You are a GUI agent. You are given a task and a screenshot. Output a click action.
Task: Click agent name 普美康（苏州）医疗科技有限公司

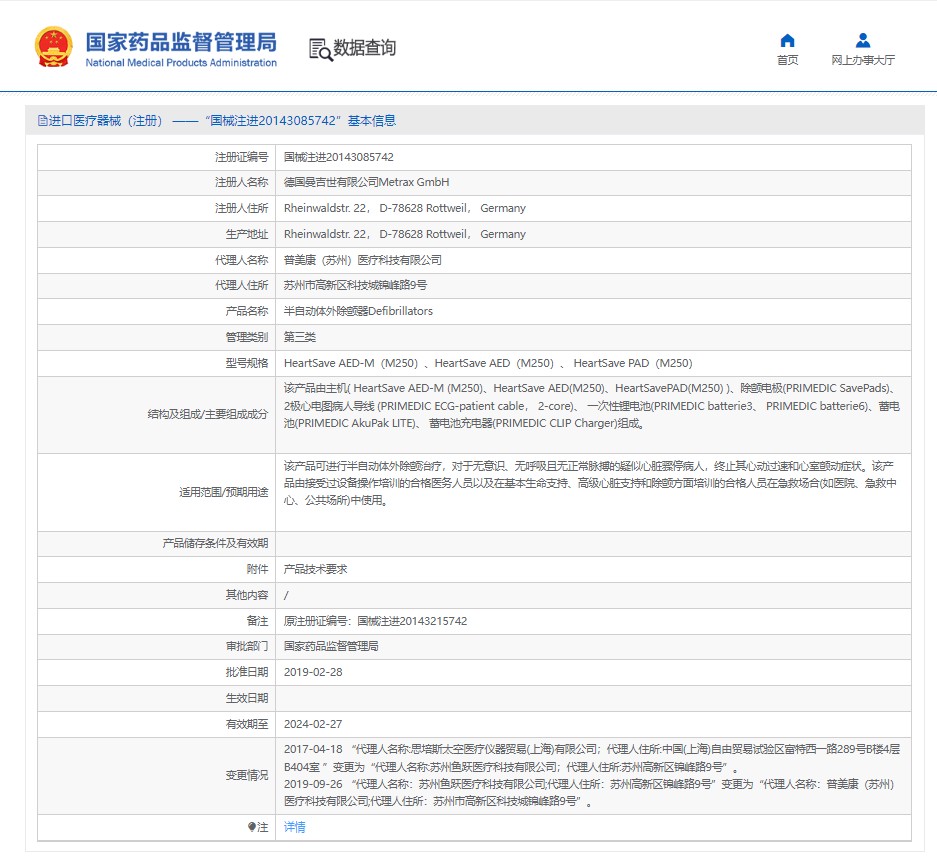coord(363,260)
